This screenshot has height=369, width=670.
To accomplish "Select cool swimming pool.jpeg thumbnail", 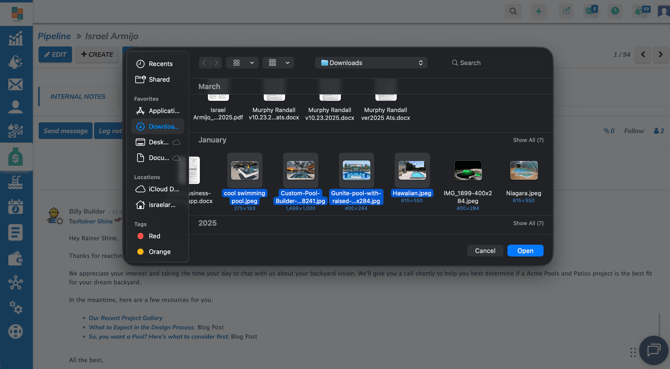I will [x=245, y=170].
